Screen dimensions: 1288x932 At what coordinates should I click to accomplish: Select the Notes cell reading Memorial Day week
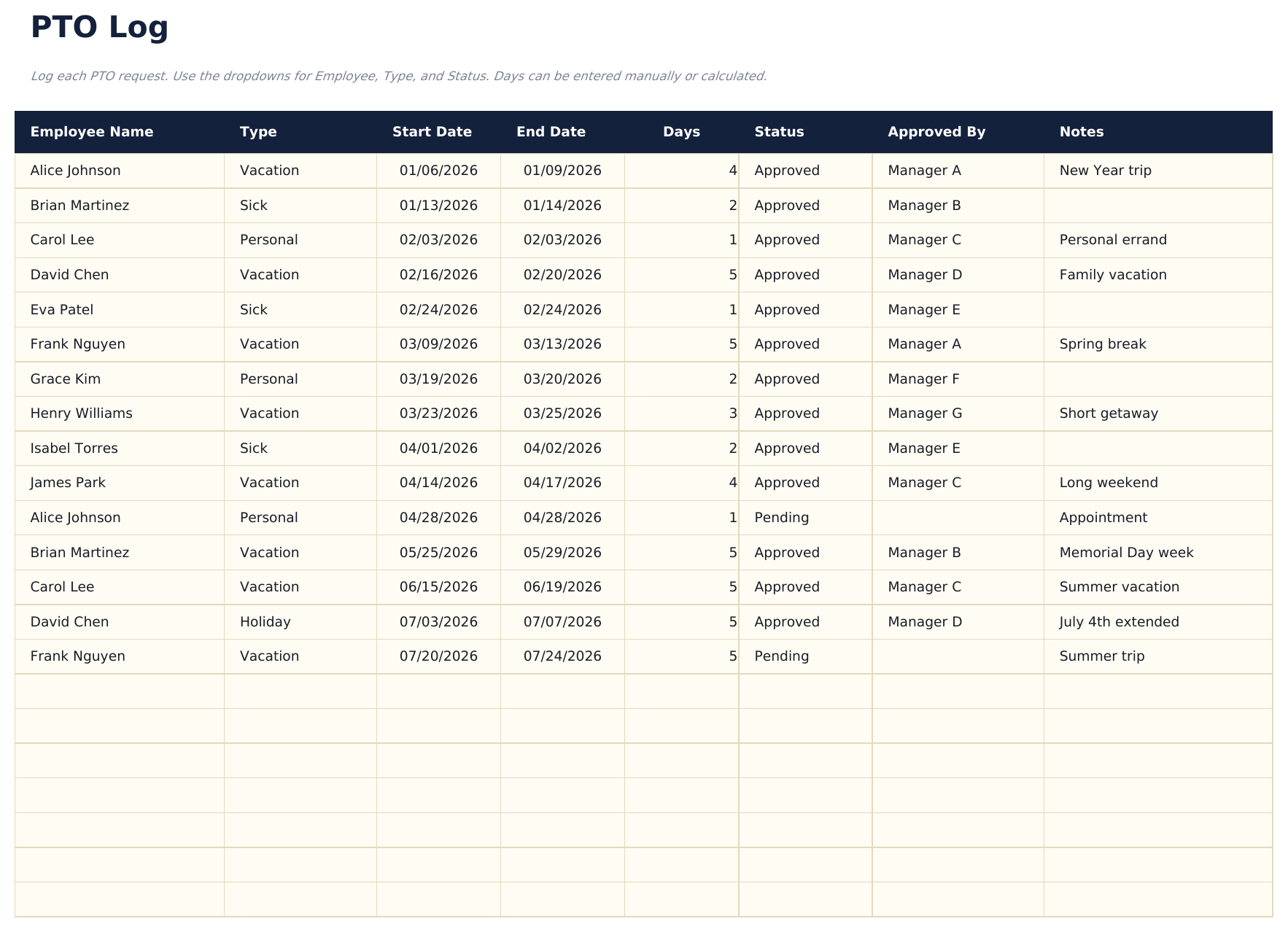pyautogui.click(x=1126, y=552)
